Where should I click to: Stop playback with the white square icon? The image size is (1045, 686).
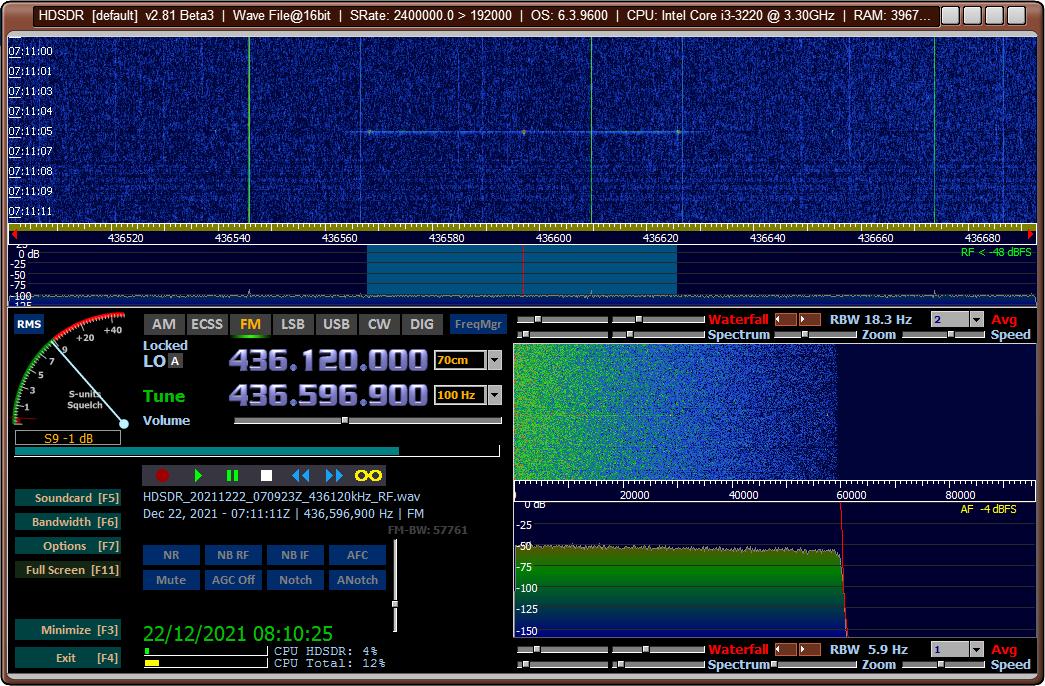tap(266, 475)
